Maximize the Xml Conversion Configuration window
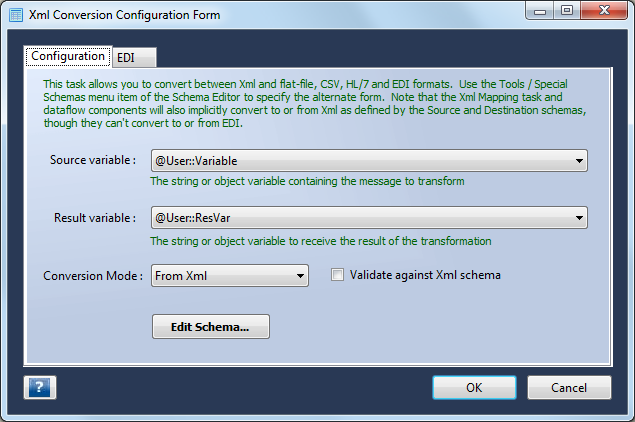This screenshot has height=422, width=635. (x=567, y=11)
